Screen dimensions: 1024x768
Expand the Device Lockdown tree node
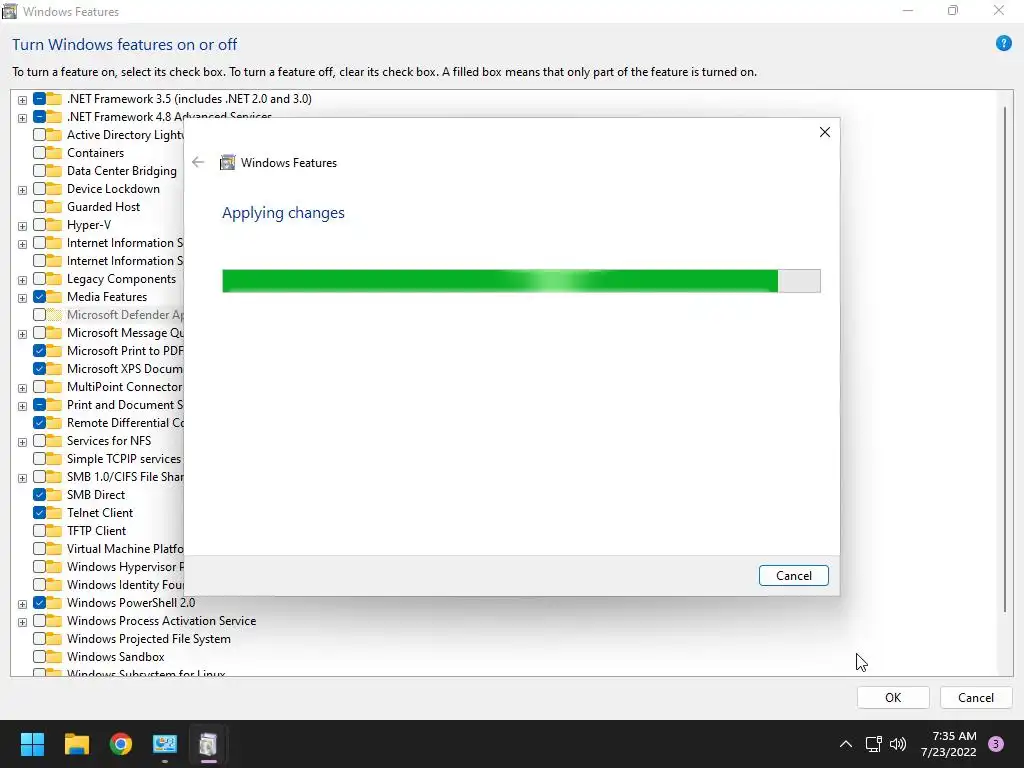[x=22, y=190]
